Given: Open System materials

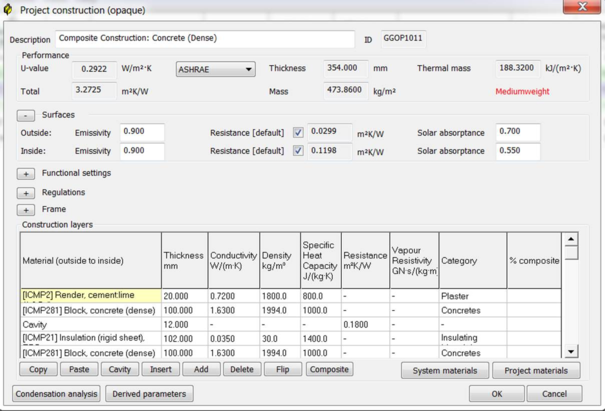Looking at the screenshot, I should coord(445,370).
